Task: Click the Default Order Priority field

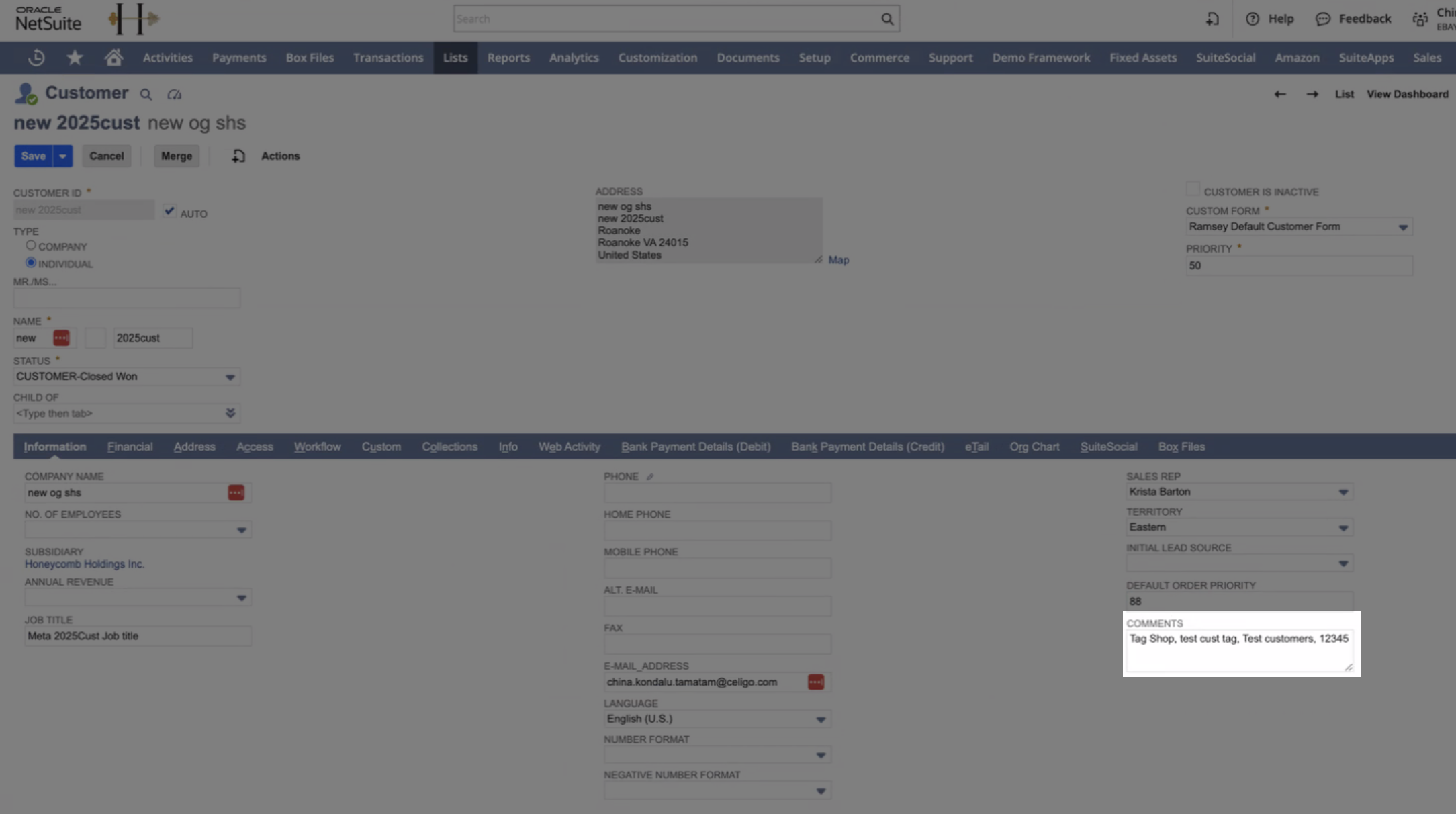Action: click(x=1239, y=601)
